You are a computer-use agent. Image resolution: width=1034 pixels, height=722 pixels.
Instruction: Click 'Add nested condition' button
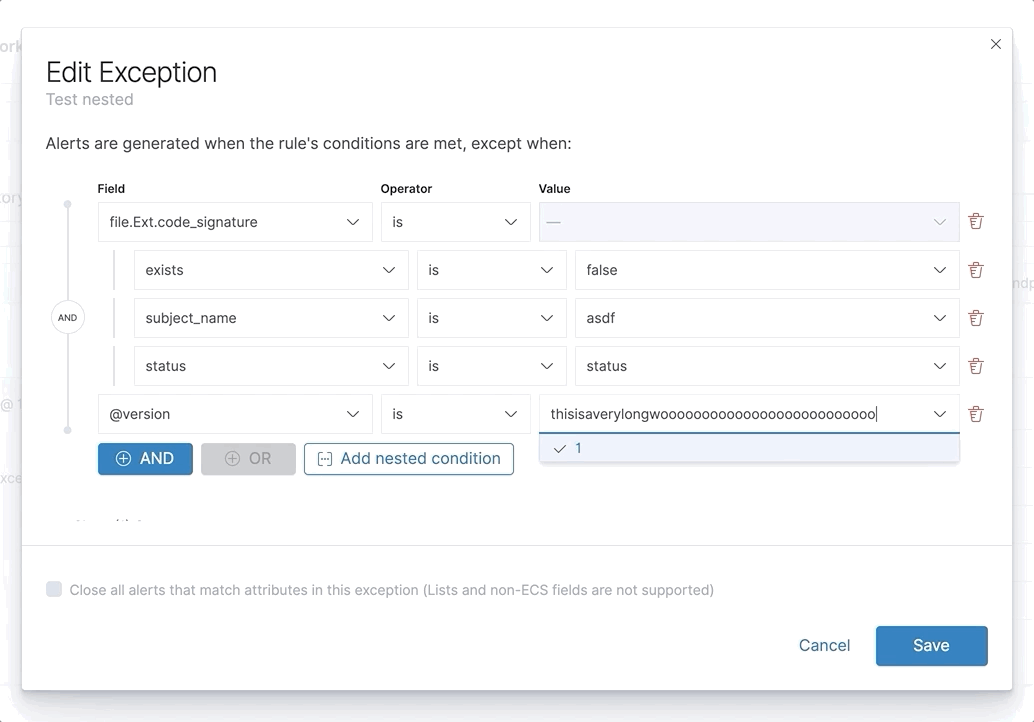pyautogui.click(x=409, y=459)
